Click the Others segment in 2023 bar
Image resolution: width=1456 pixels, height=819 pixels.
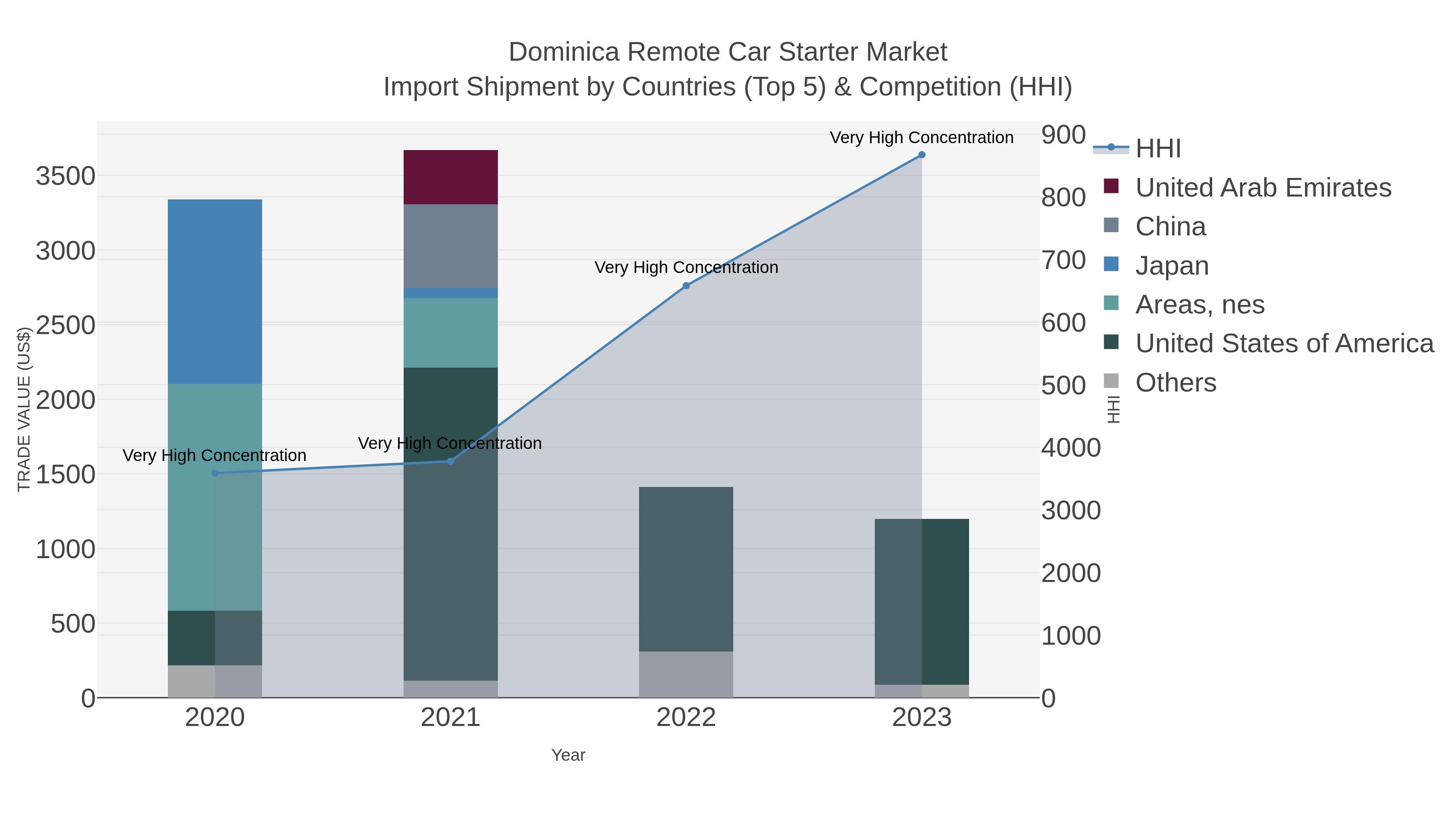922,691
